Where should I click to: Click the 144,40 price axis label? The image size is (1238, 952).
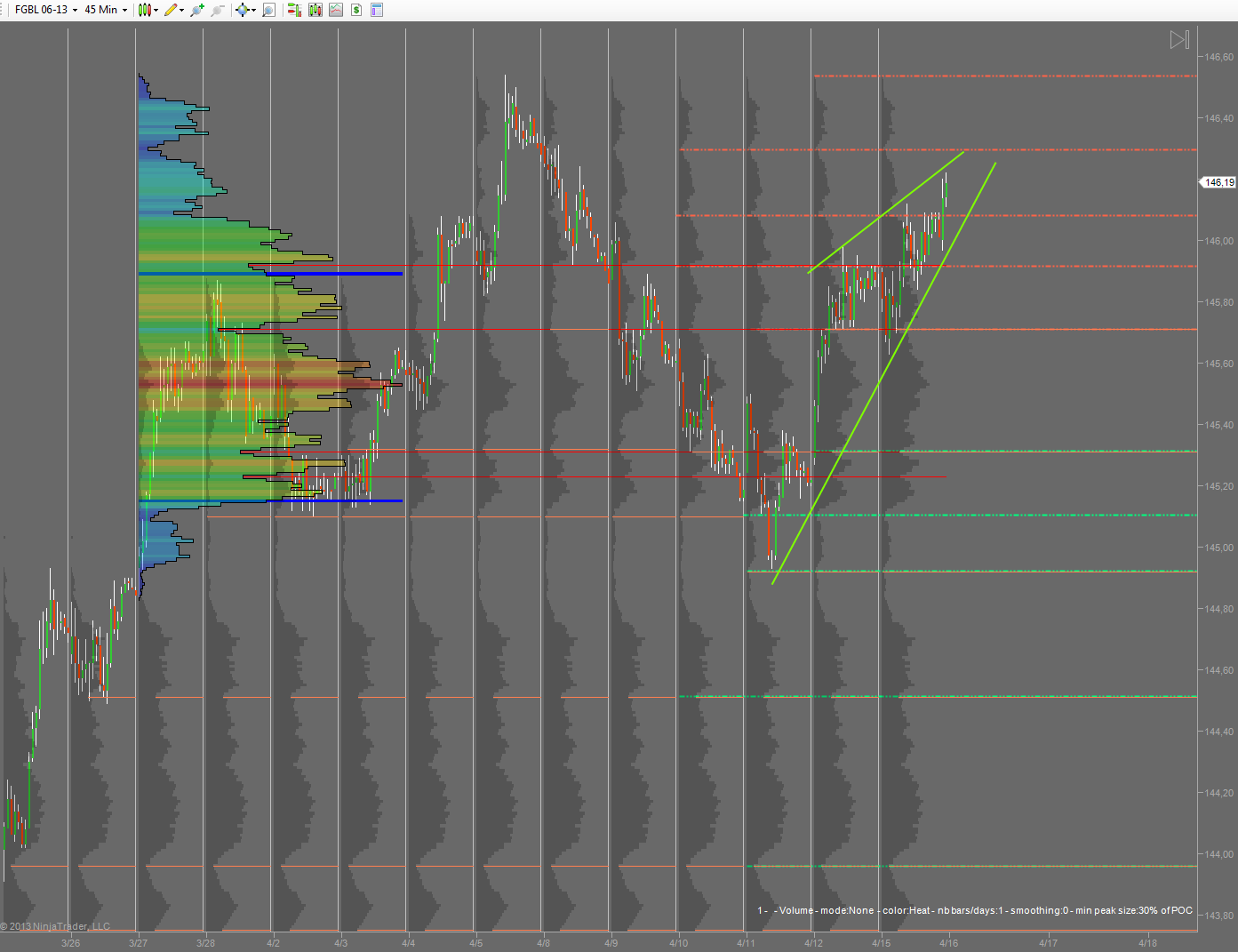pyautogui.click(x=1219, y=732)
